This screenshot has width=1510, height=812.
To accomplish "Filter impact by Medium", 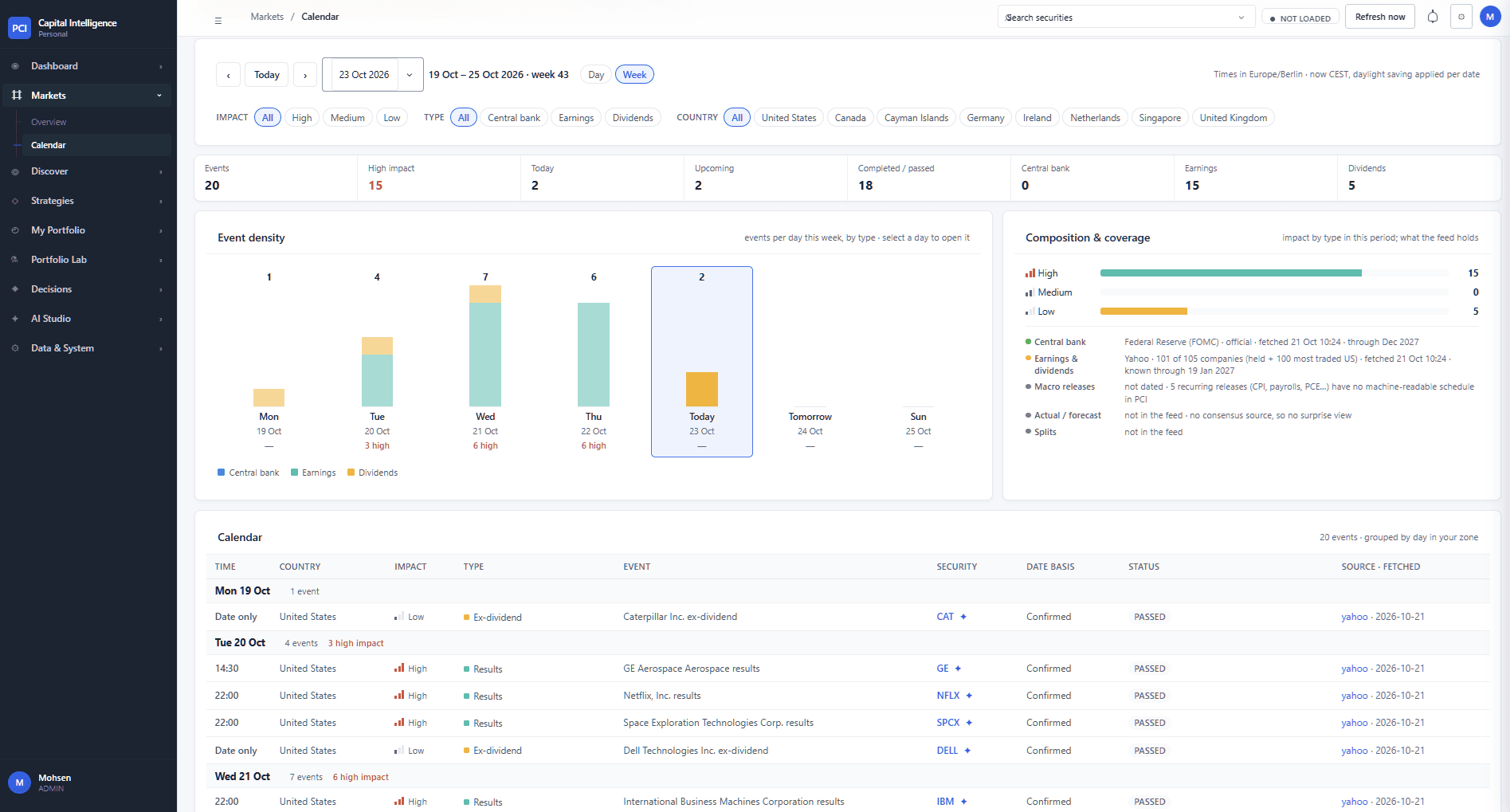I will tap(347, 118).
